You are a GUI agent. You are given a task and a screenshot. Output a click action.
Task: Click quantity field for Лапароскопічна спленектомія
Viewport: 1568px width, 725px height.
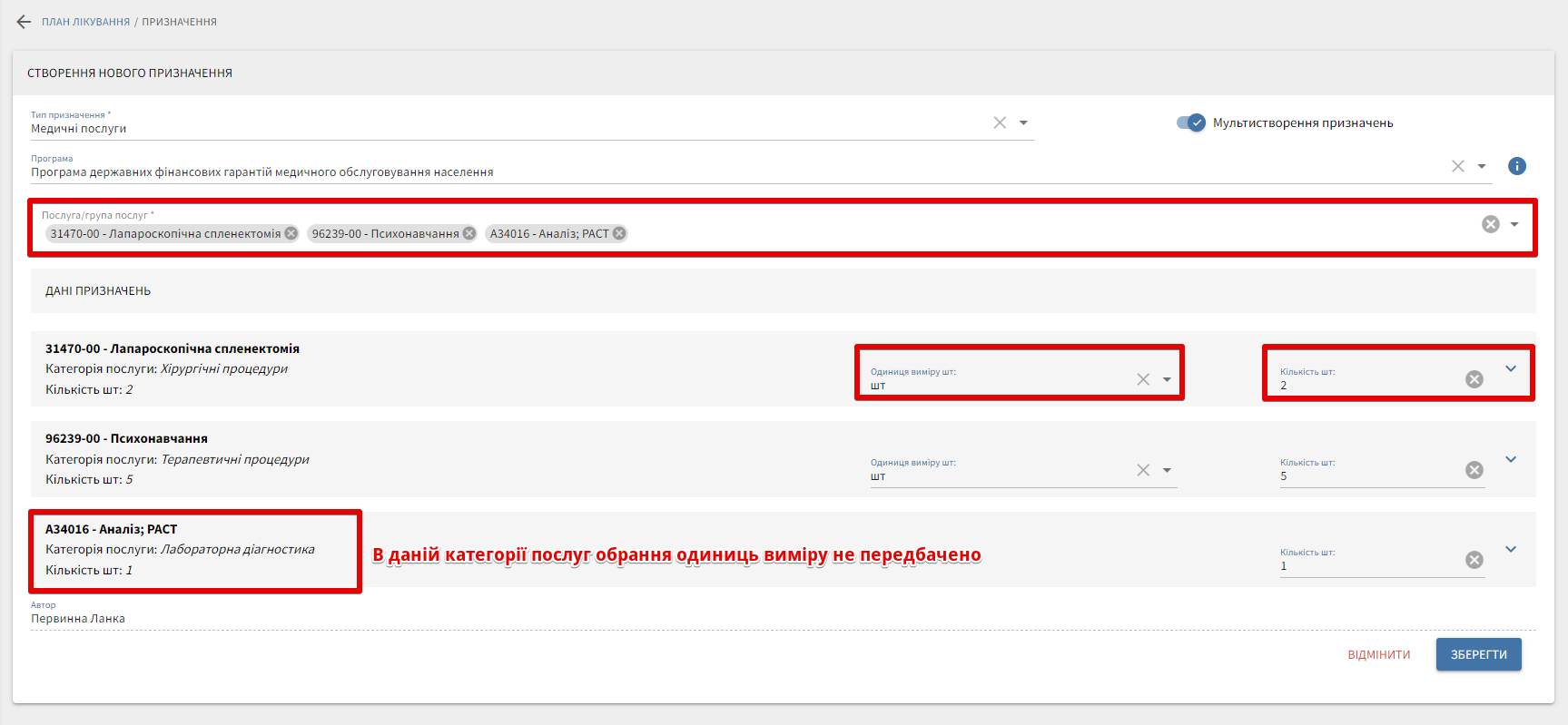click(1366, 385)
